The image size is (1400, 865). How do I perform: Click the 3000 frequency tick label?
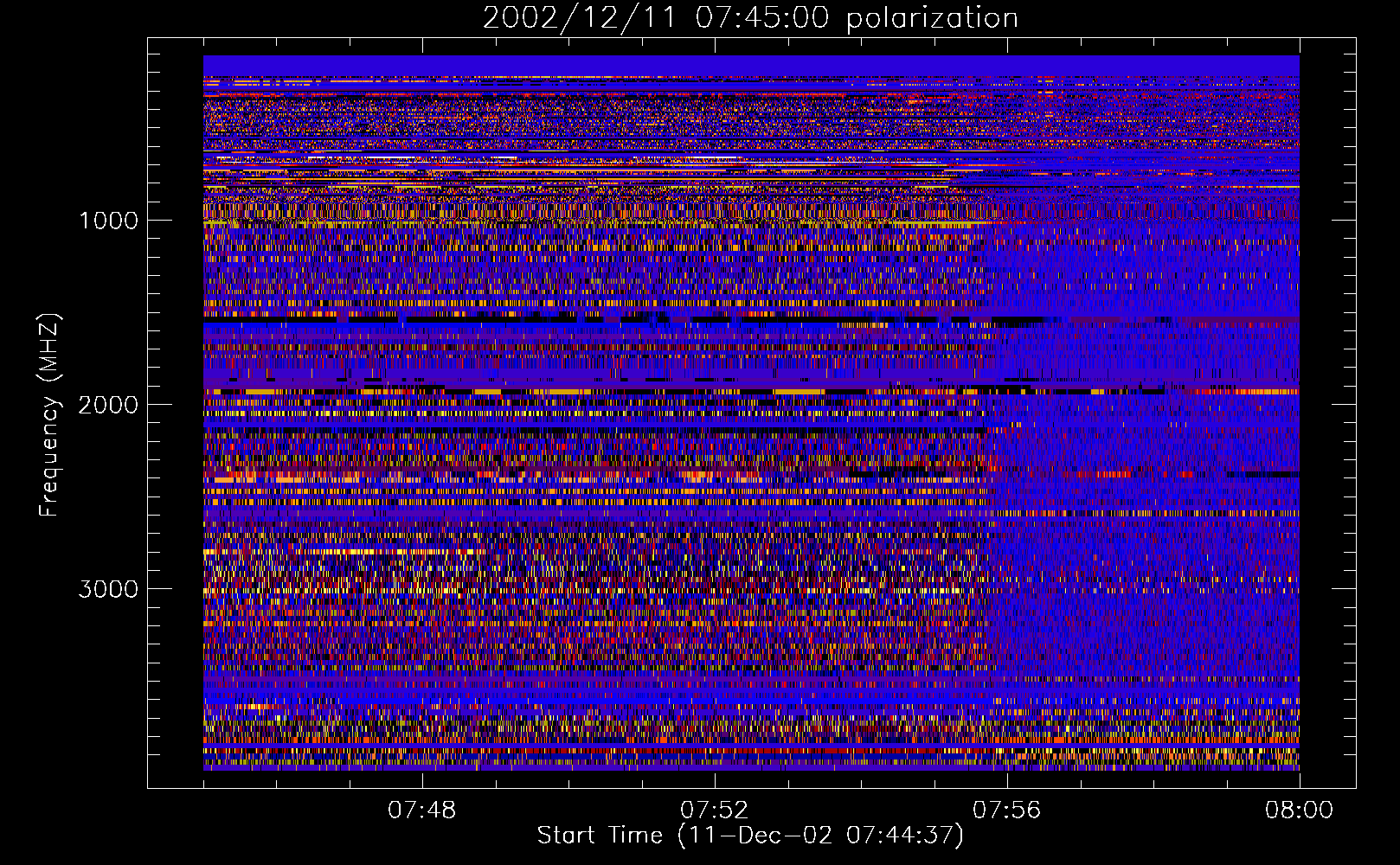point(108,589)
